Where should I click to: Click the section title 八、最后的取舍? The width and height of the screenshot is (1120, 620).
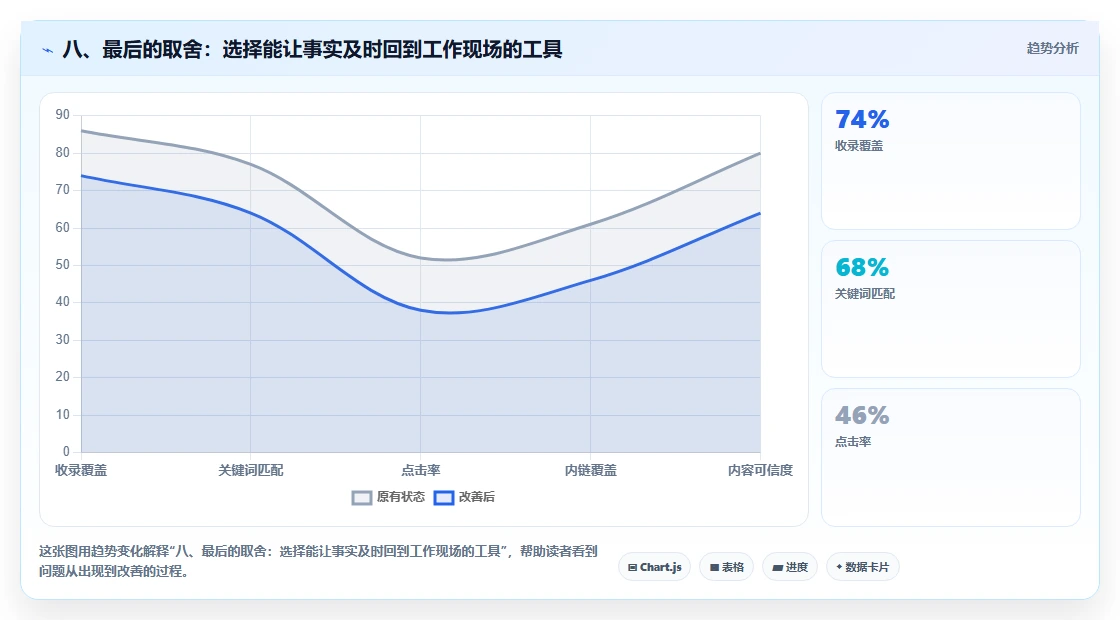312,50
